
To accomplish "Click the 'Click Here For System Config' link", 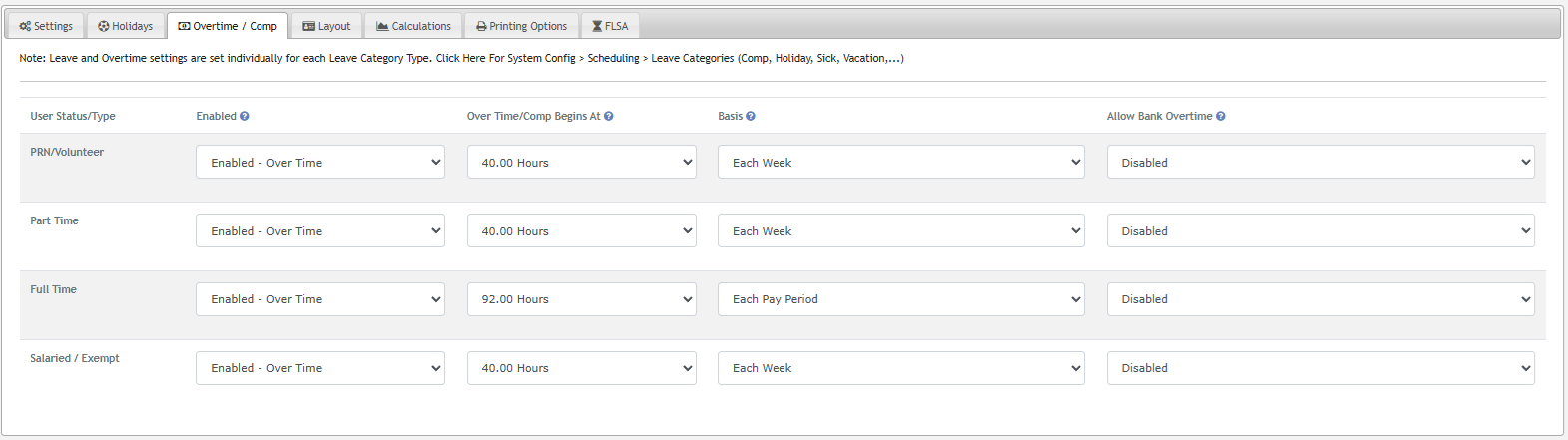I will tap(505, 58).
